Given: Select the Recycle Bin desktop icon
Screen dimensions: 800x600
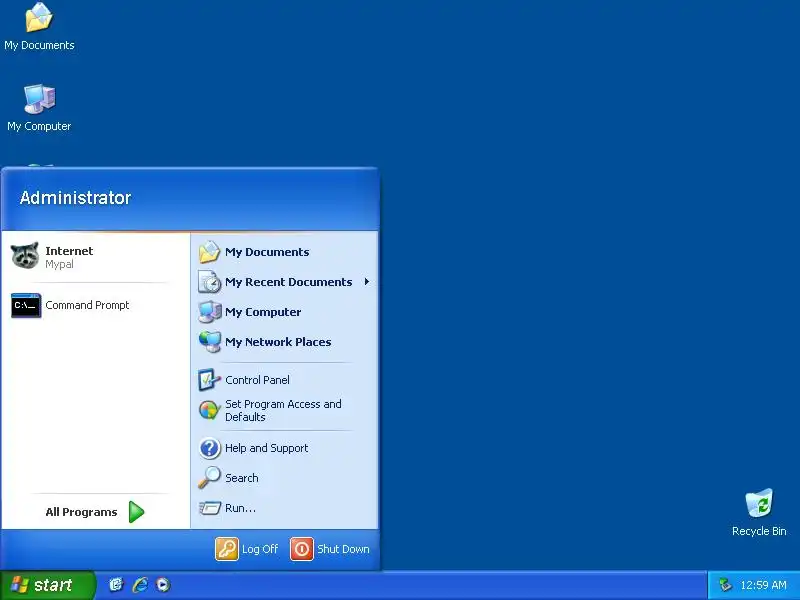Looking at the screenshot, I should (759, 513).
